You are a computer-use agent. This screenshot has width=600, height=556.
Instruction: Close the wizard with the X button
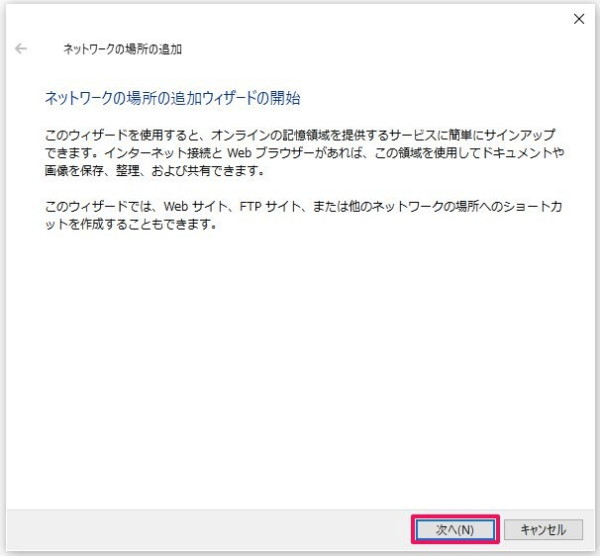(579, 19)
